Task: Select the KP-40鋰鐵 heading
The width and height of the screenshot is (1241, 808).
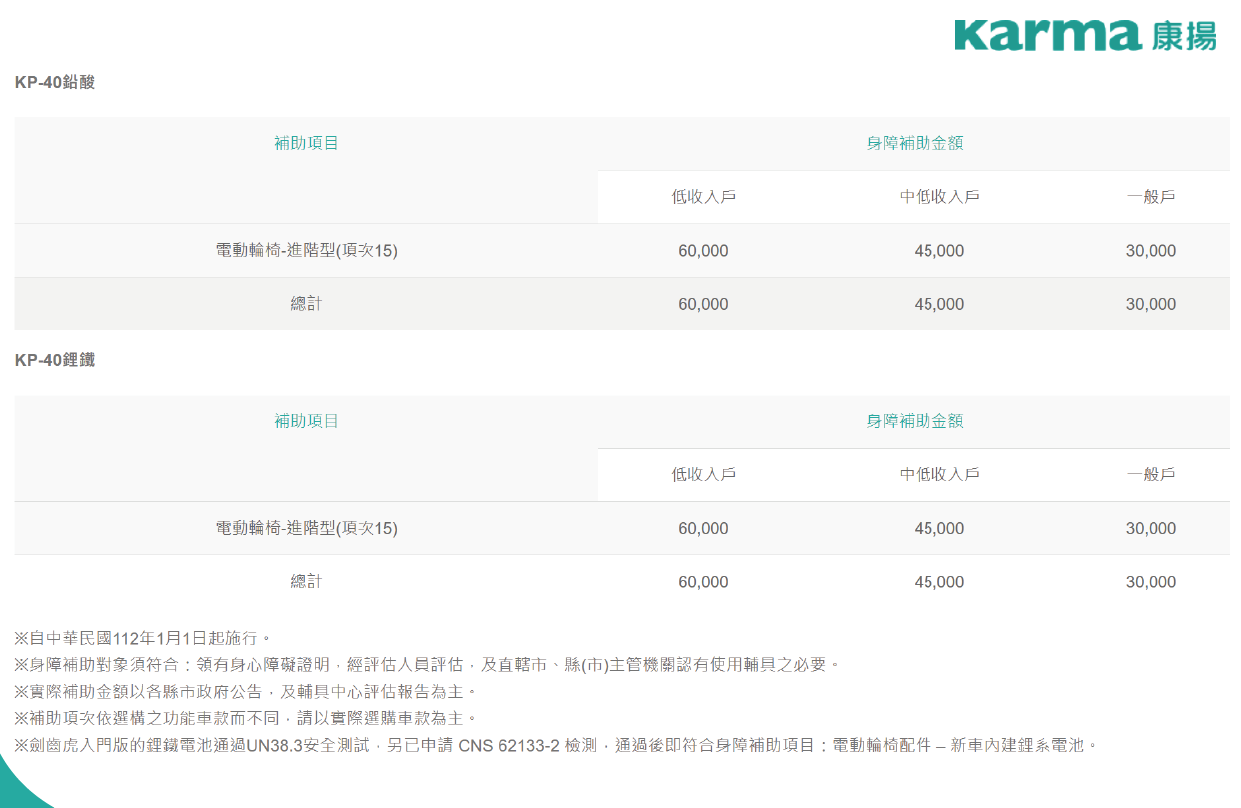Action: point(55,360)
